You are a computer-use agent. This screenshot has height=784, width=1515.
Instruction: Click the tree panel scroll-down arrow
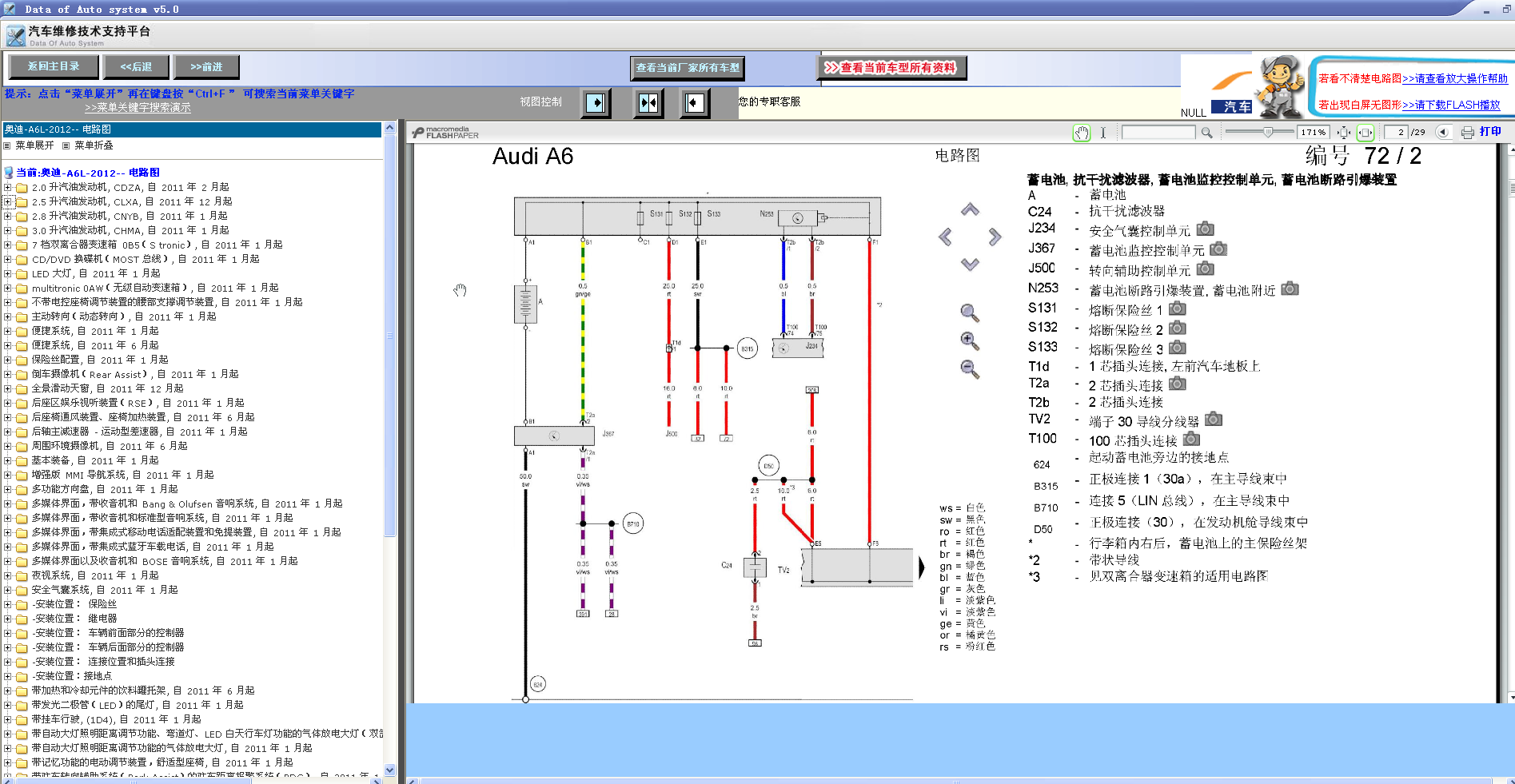389,770
